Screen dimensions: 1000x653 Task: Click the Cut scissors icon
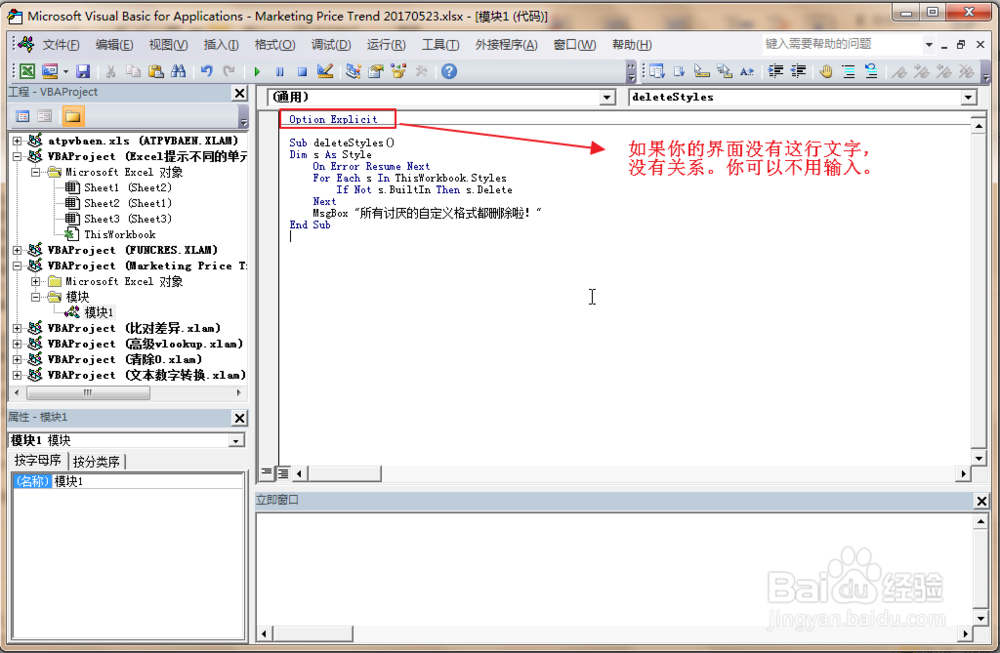110,71
